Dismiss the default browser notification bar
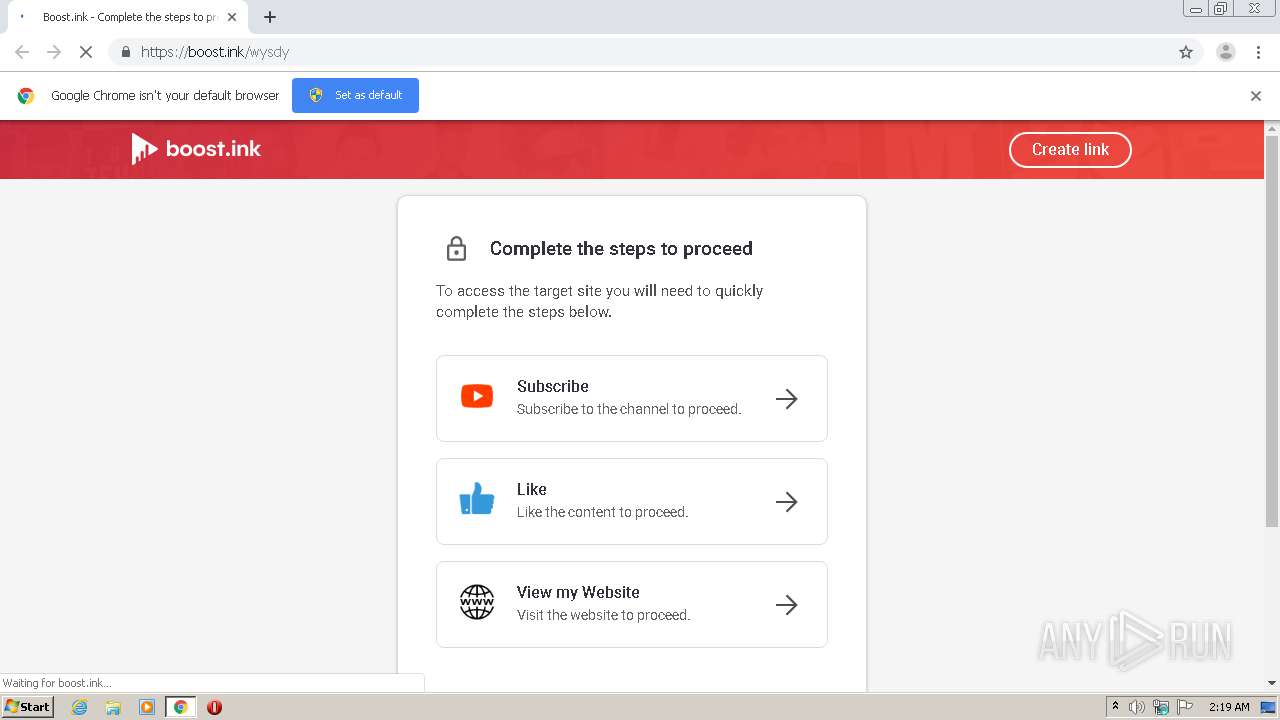The height and width of the screenshot is (720, 1280). tap(1256, 96)
